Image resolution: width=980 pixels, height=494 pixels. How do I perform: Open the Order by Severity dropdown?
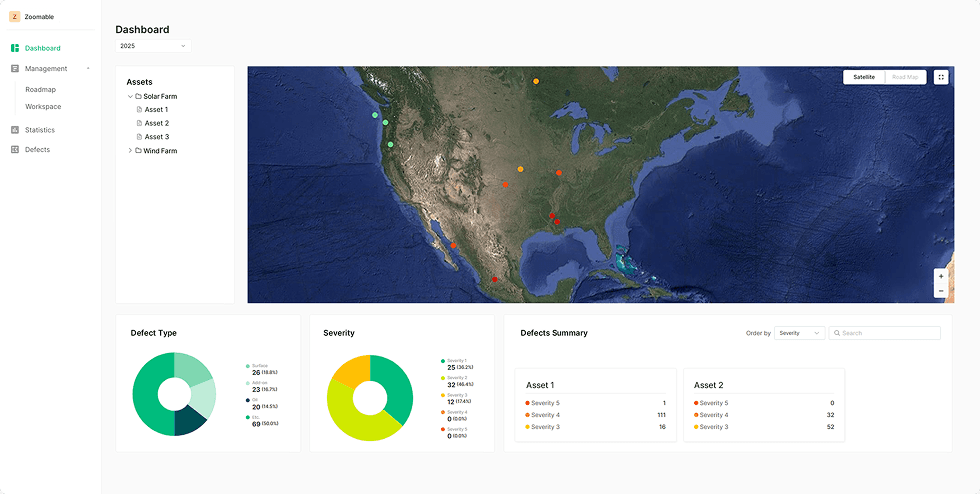[799, 333]
